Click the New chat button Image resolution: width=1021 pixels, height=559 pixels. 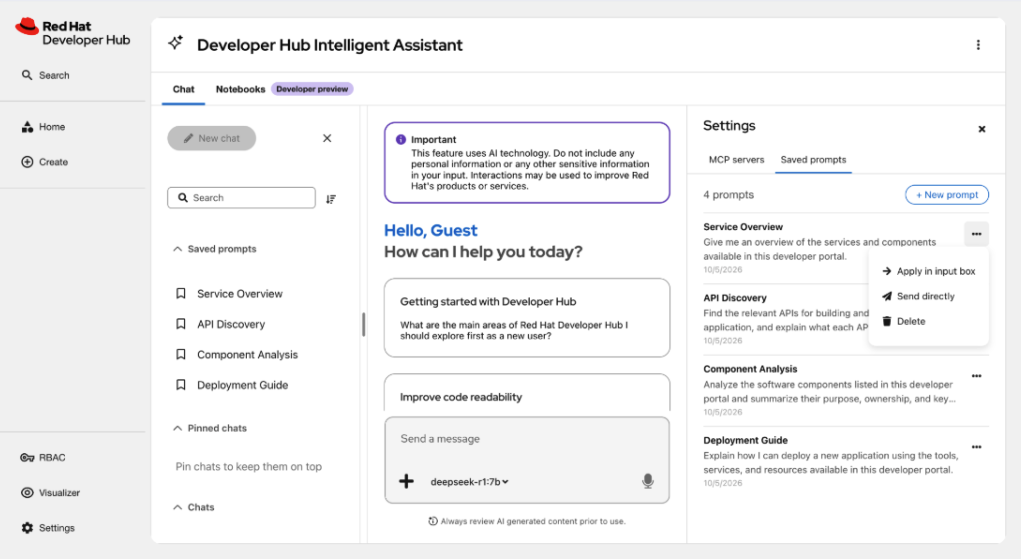coord(212,138)
